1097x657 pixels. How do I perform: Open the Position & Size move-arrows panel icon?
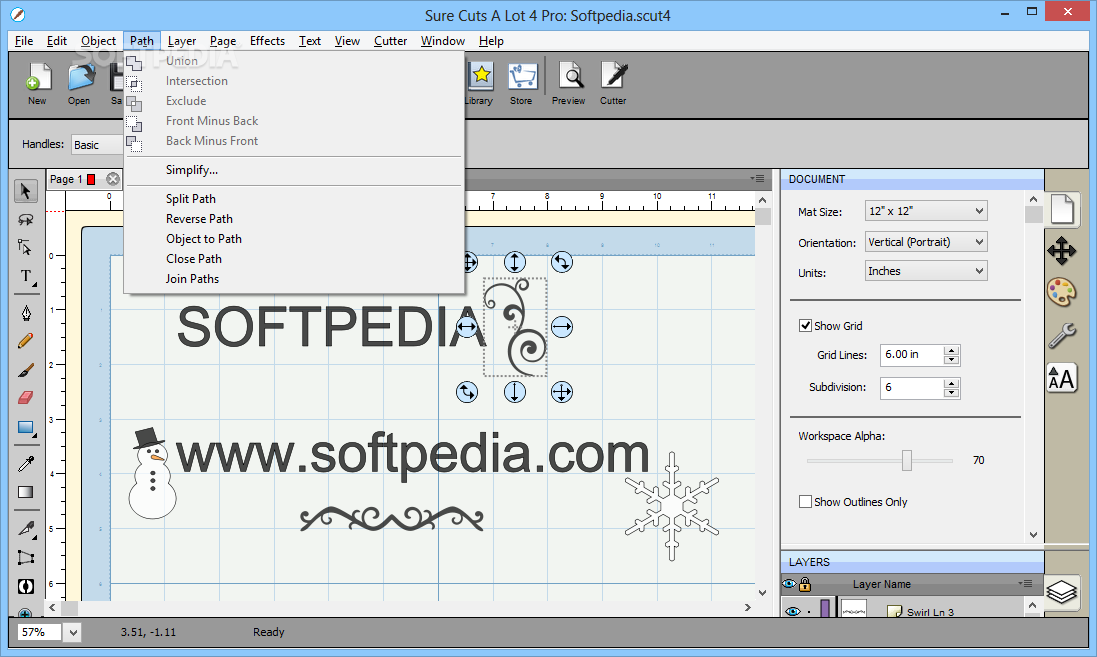coord(1062,250)
